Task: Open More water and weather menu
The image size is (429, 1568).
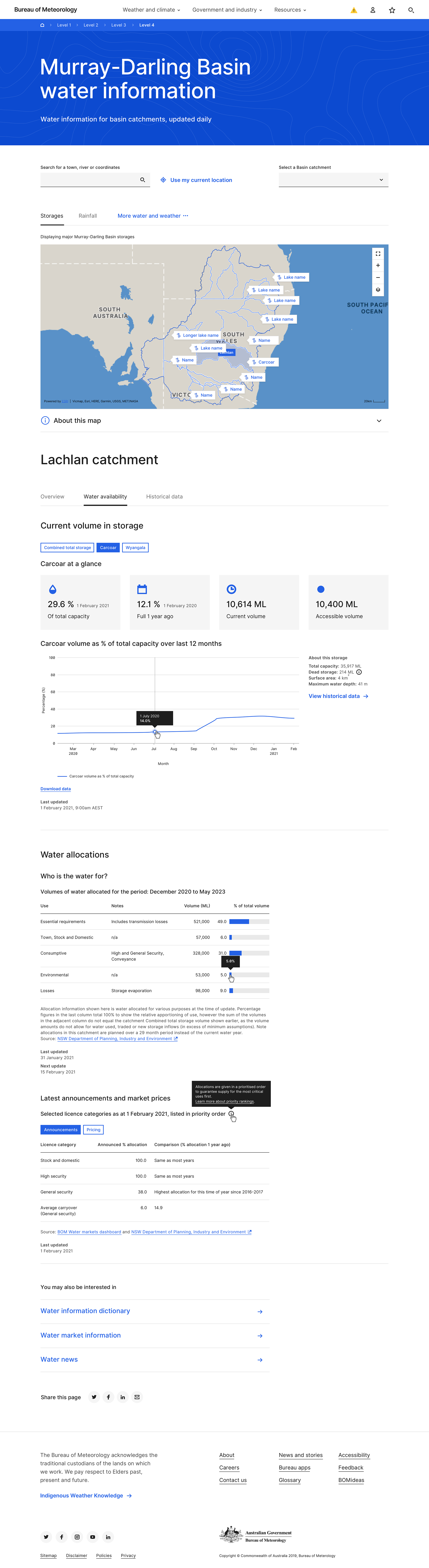Action: click(x=153, y=216)
